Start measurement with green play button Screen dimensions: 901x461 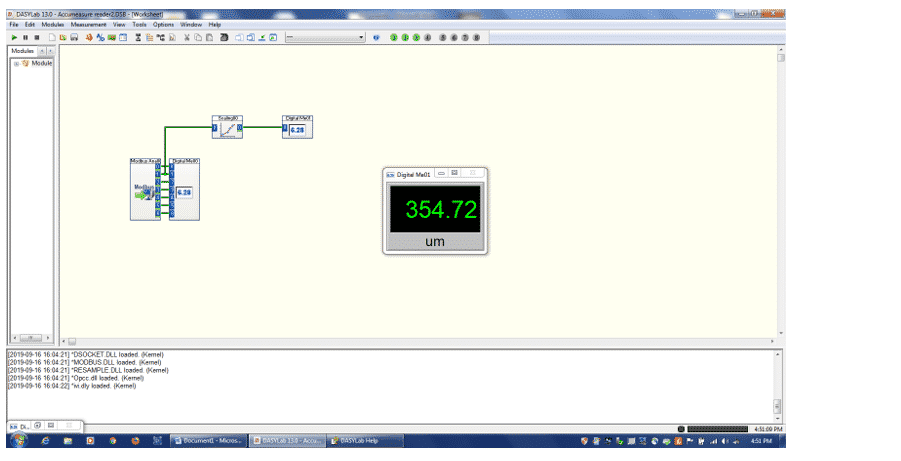[14, 37]
